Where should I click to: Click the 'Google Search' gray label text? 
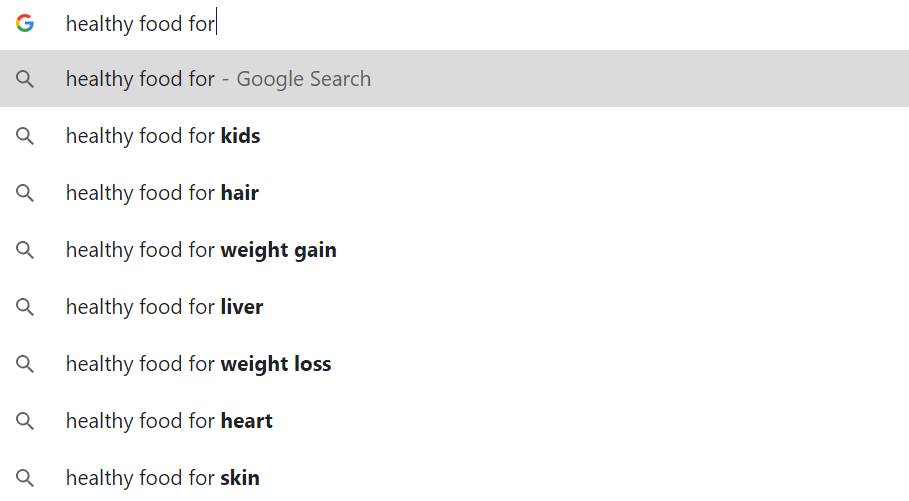point(303,79)
